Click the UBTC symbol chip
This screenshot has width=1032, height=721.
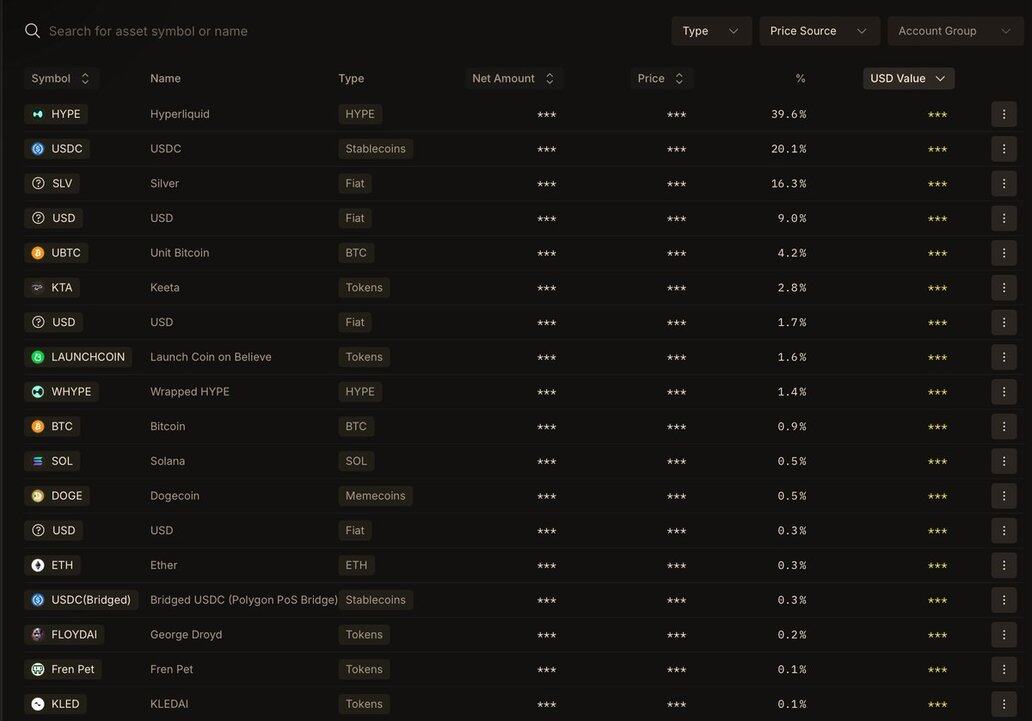click(56, 253)
